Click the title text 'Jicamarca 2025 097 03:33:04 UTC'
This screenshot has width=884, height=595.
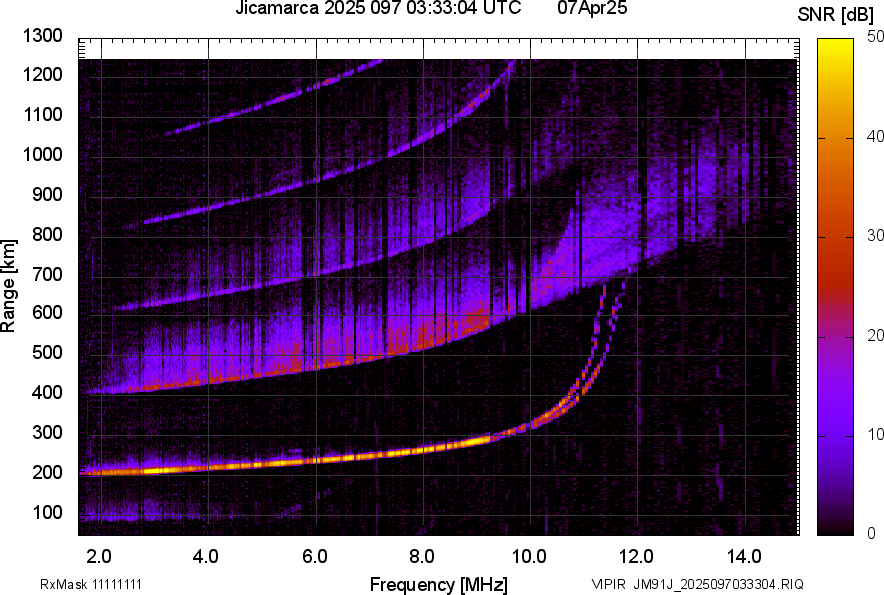(378, 8)
